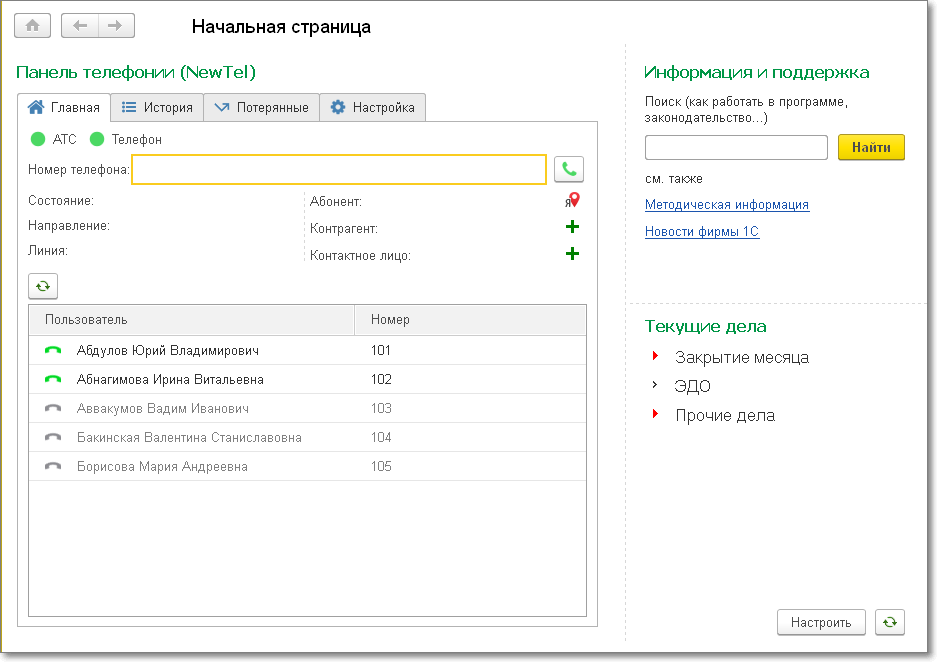Click the green phone icon for Абдулов

pos(53,351)
